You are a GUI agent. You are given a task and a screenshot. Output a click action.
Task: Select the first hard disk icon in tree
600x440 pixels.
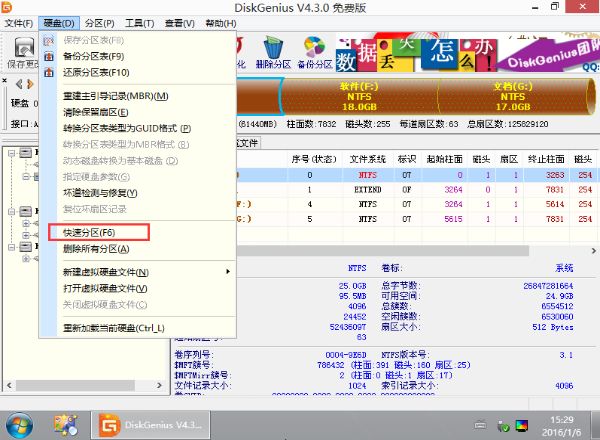click(26, 153)
